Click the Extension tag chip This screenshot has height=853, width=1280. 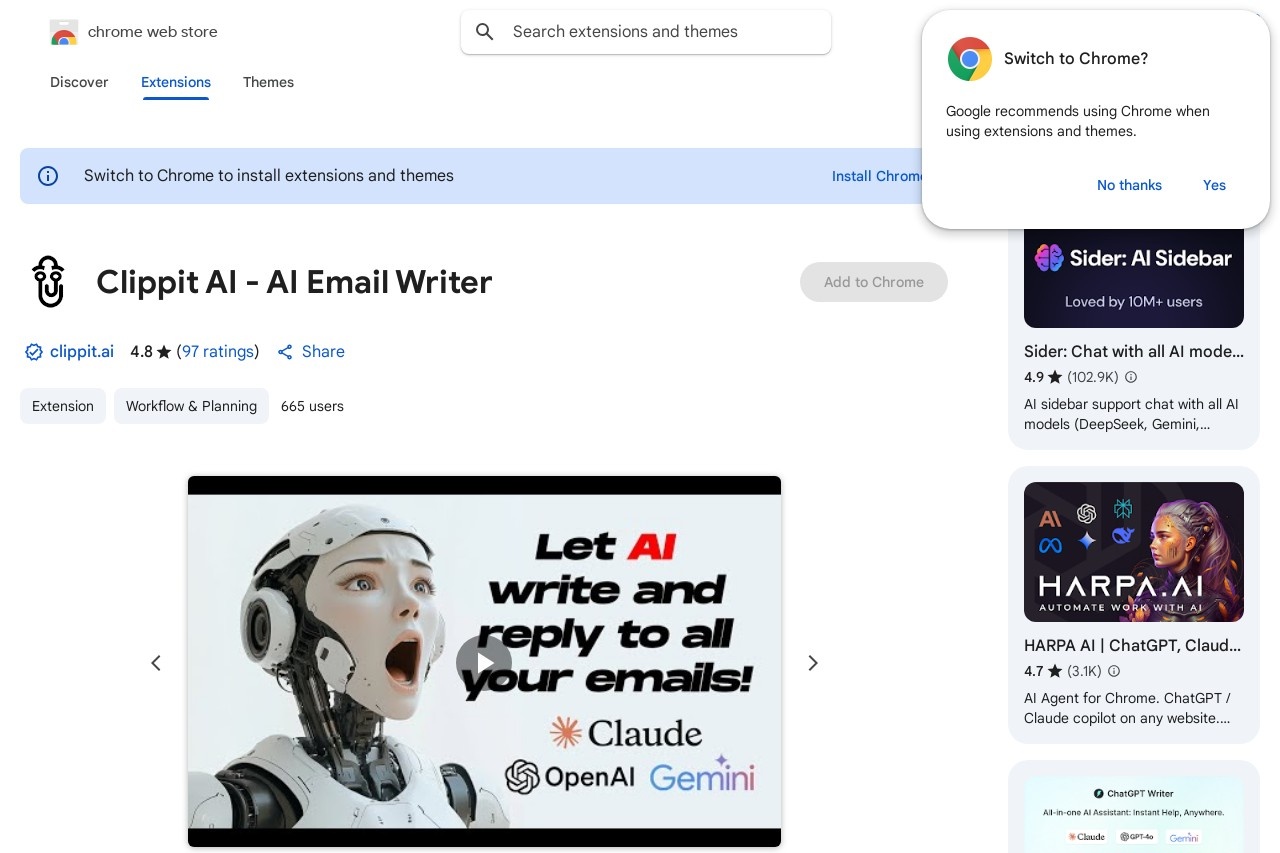click(x=63, y=406)
